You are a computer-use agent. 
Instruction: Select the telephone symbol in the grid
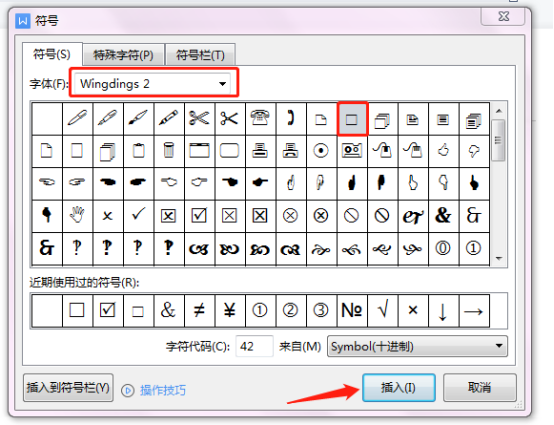[x=260, y=118]
